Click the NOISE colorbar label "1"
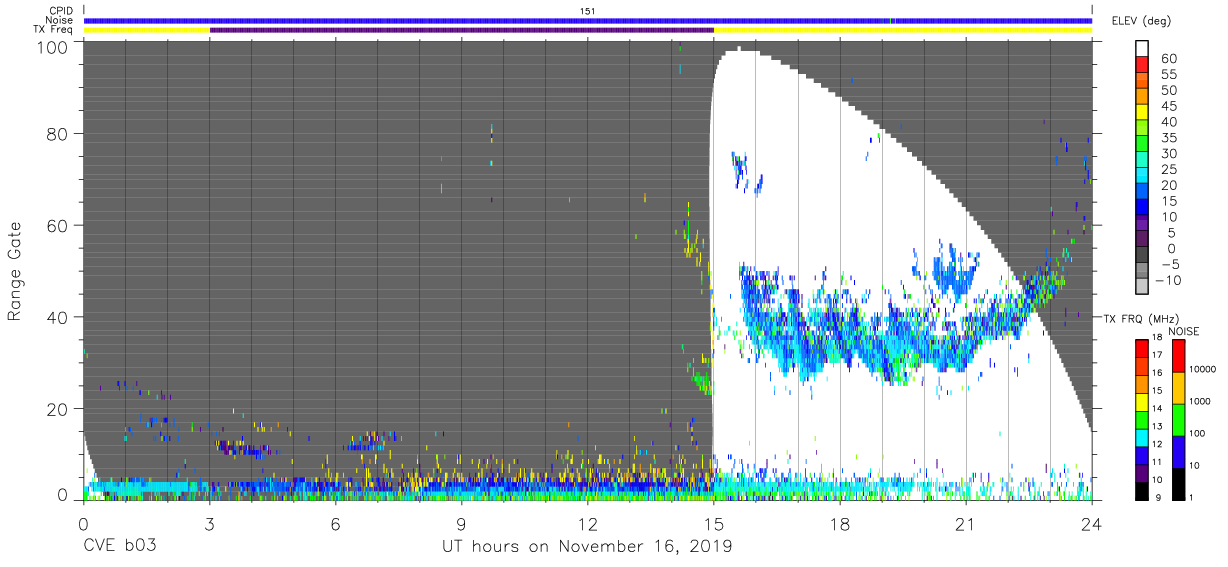This screenshot has height=567, width=1228. click(1192, 499)
